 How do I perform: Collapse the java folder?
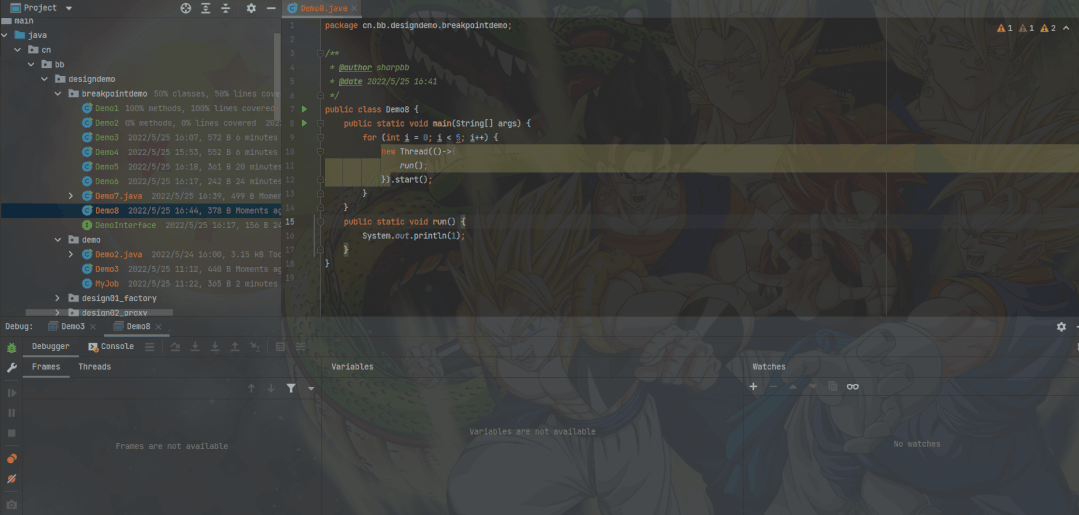(5, 35)
